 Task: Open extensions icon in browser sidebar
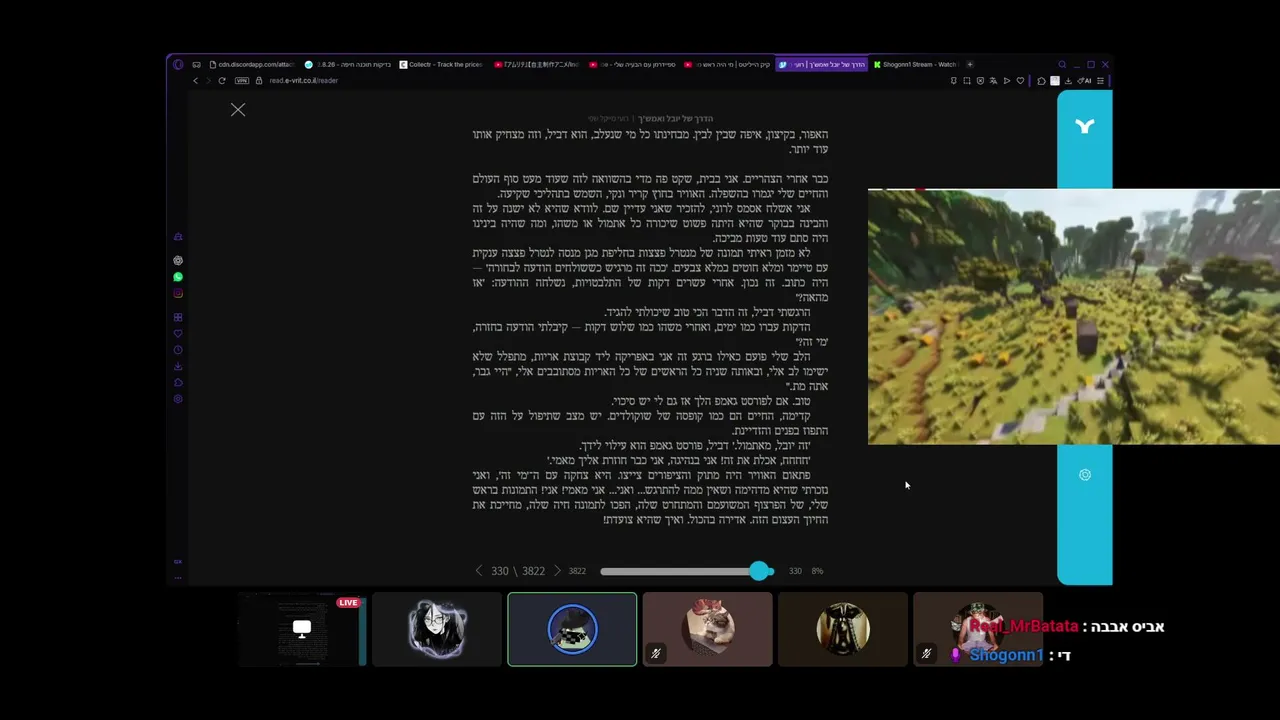178,383
